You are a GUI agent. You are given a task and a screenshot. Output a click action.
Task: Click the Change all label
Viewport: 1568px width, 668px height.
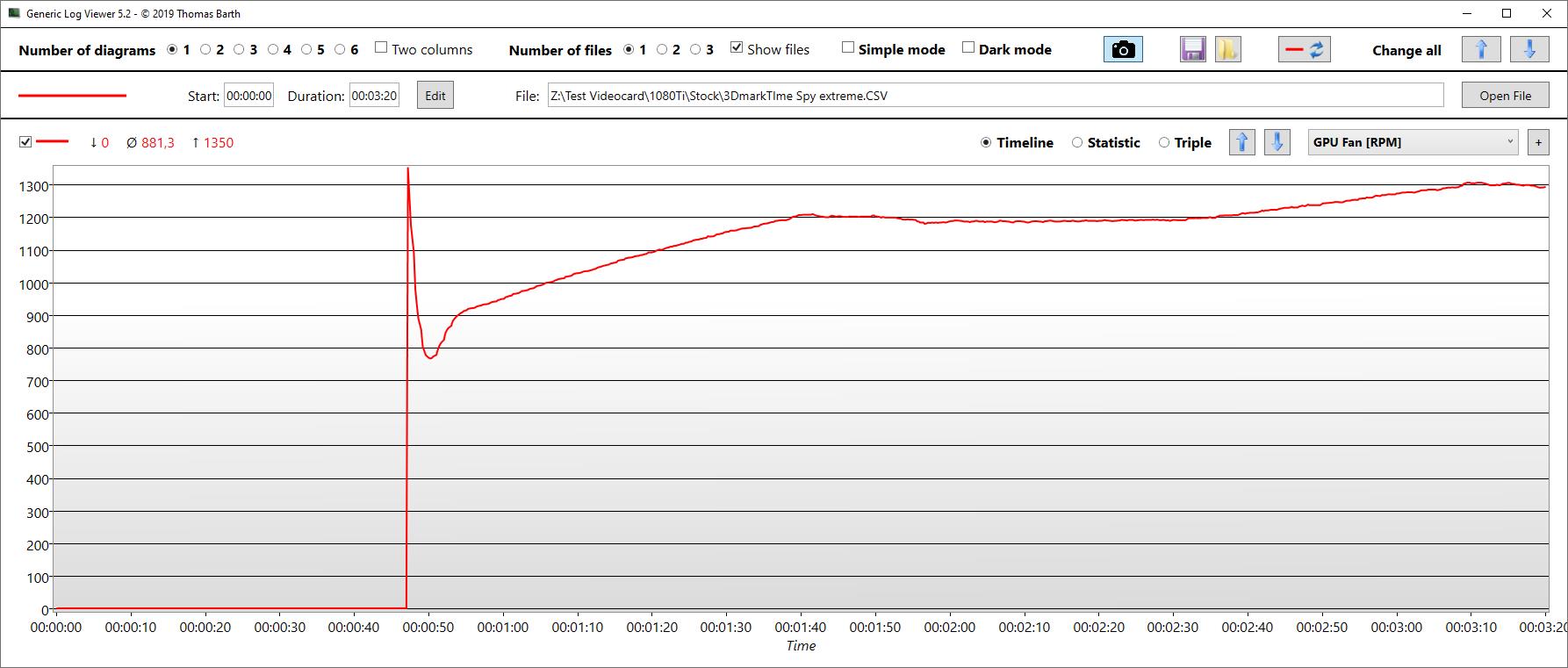coord(1406,50)
